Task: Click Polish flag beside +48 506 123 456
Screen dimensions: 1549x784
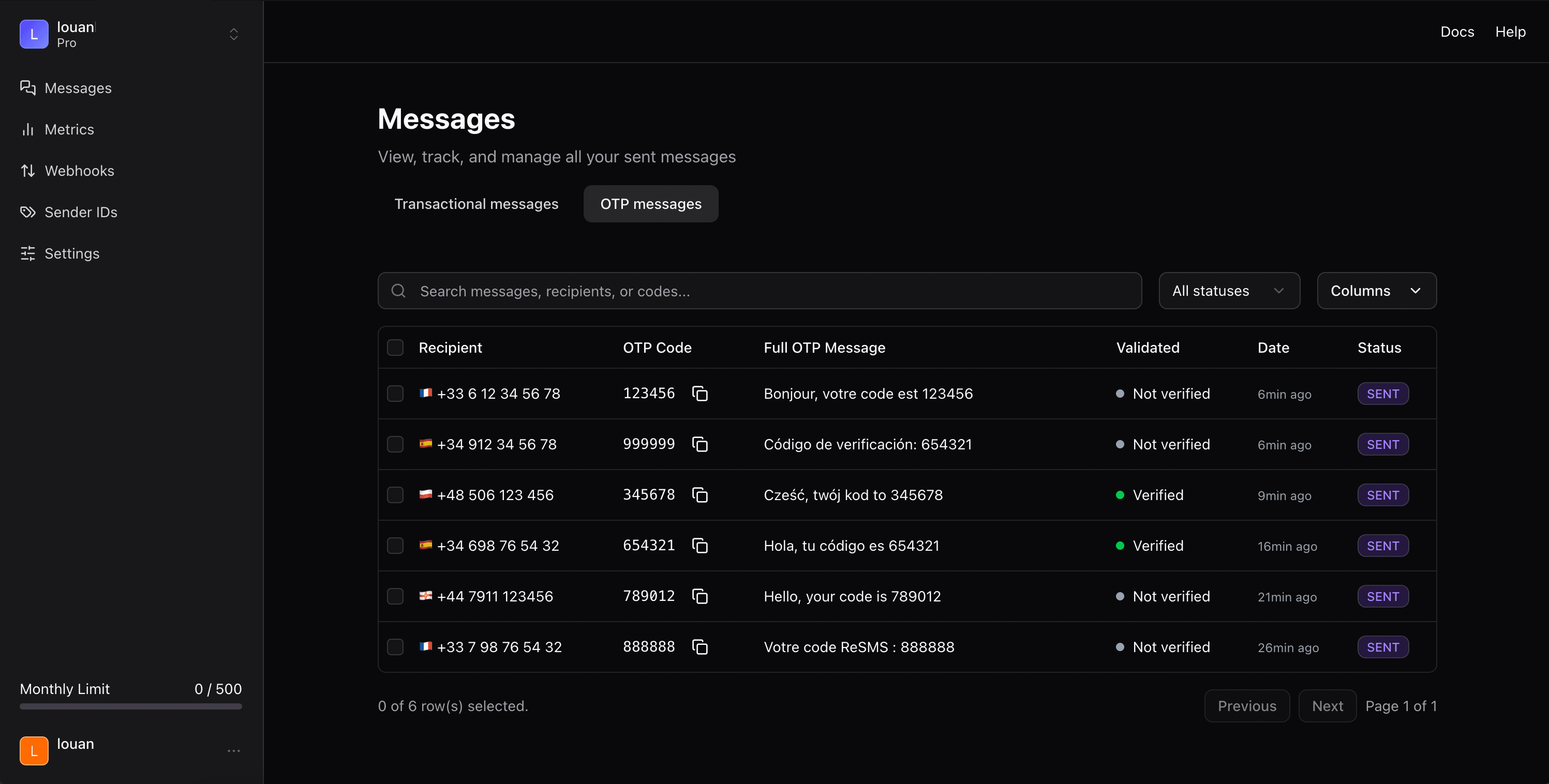Action: tap(426, 494)
